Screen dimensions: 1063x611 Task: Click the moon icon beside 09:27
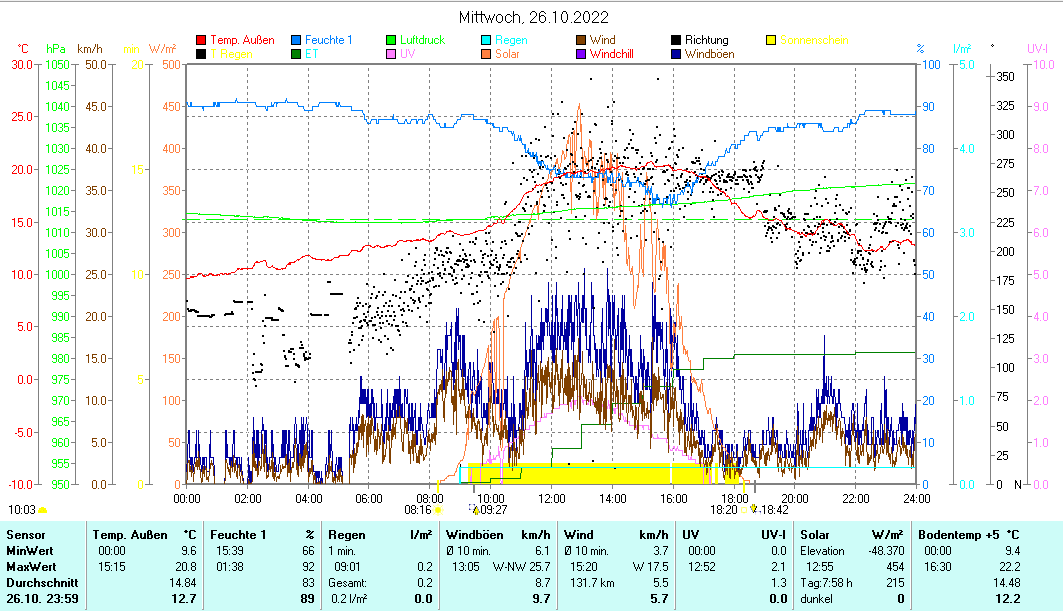pyautogui.click(x=475, y=509)
